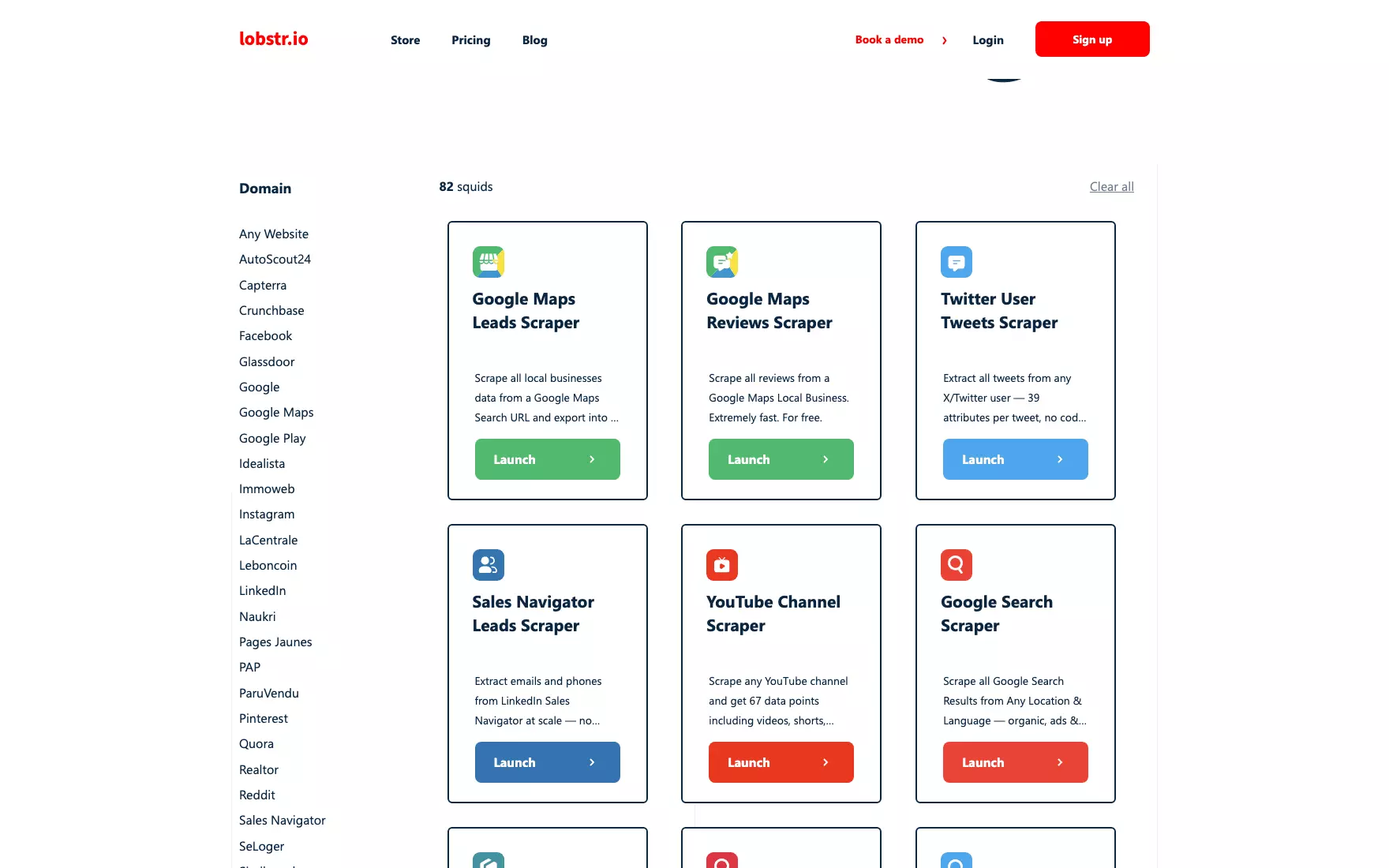Click the description 'Scrape all local businesses data'
The image size is (1389, 868).
(x=546, y=398)
